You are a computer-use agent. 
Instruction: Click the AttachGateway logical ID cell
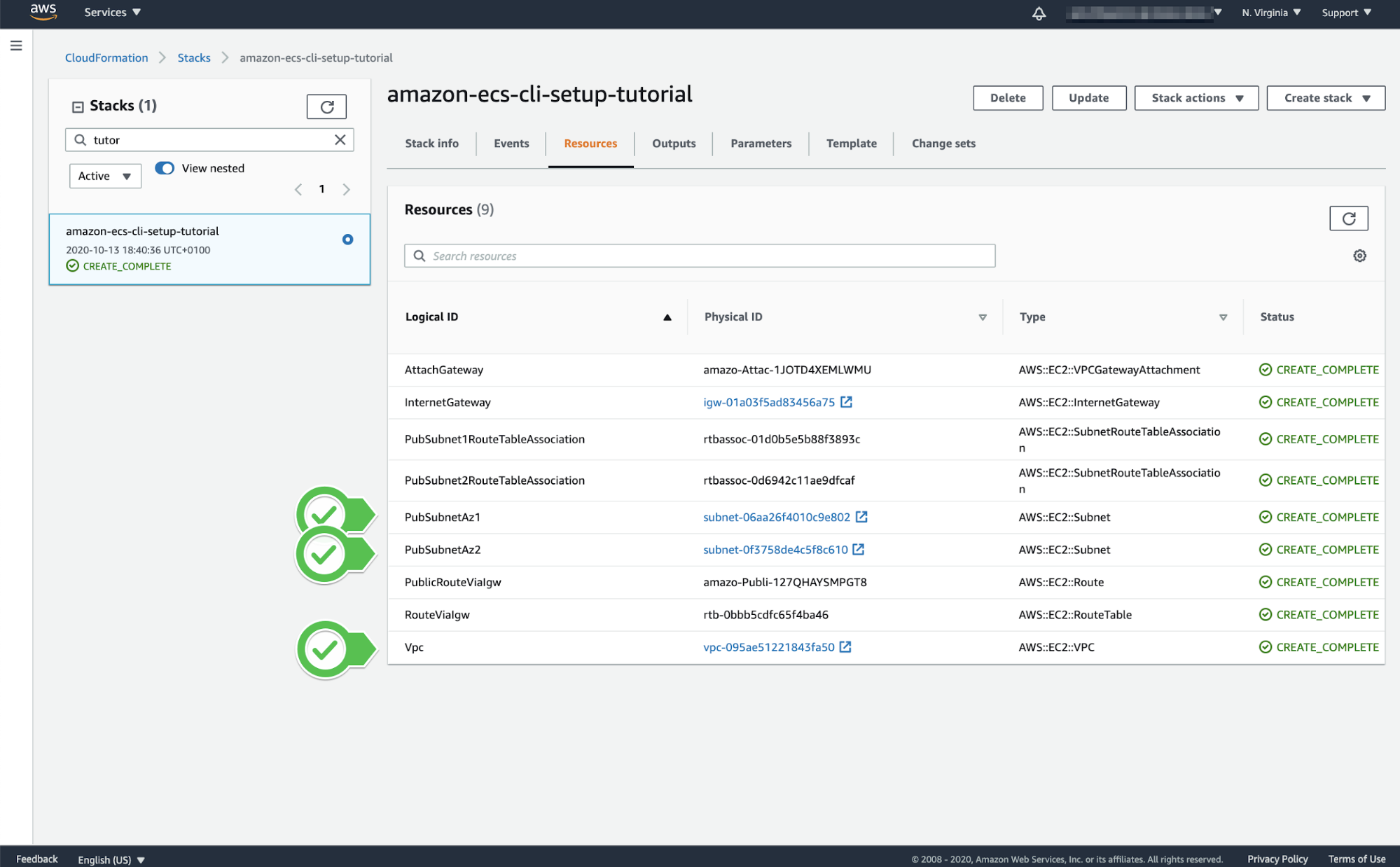coord(444,370)
